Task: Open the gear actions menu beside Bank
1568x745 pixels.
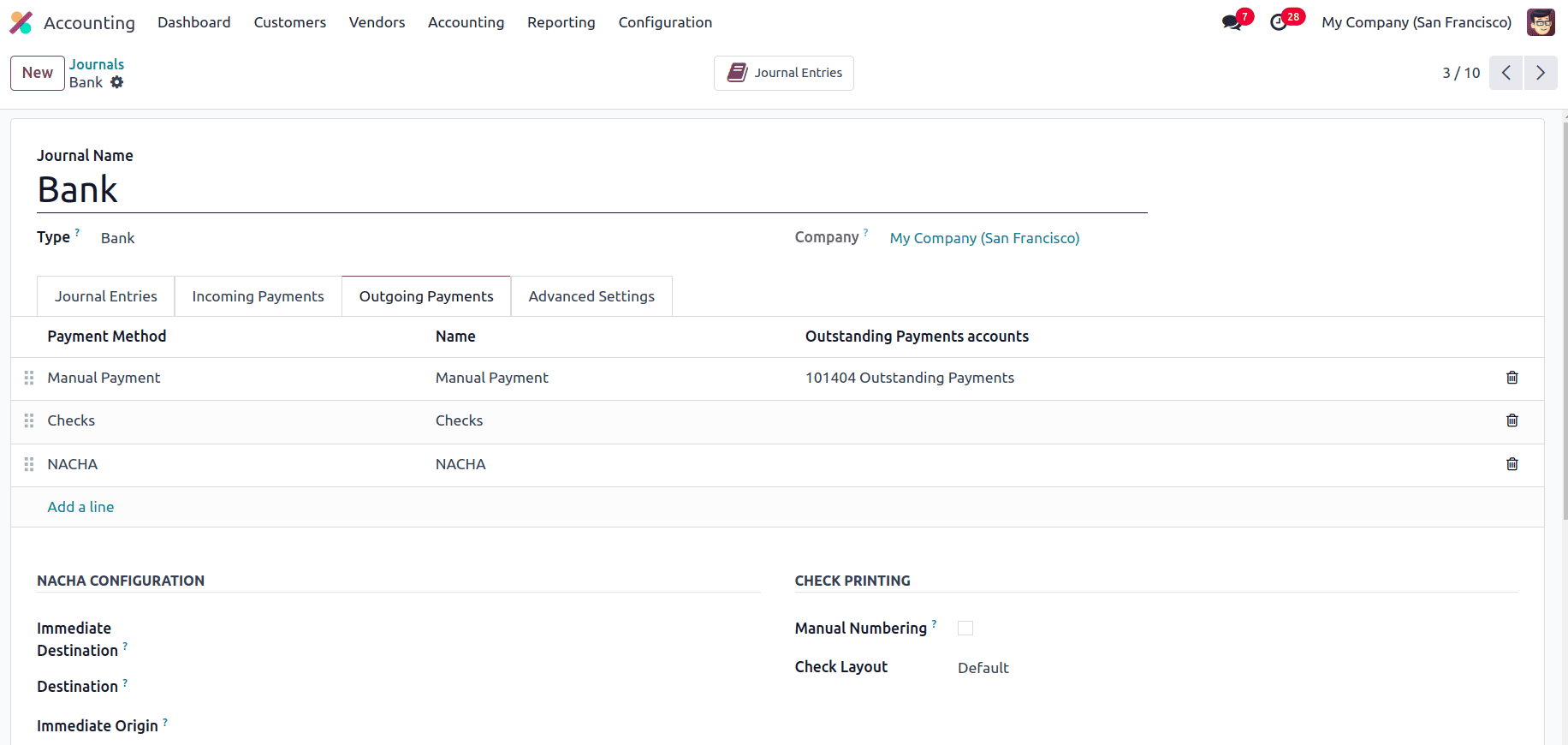Action: [117, 82]
